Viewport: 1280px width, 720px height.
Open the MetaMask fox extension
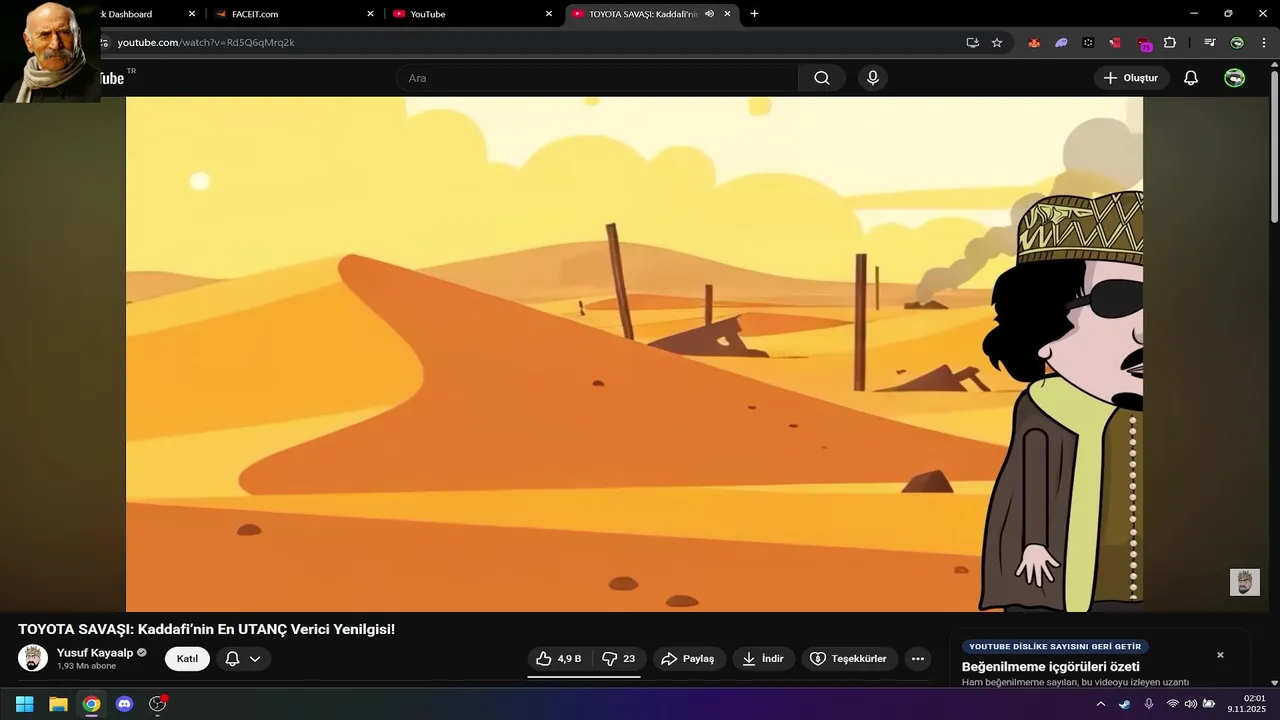(x=1034, y=43)
